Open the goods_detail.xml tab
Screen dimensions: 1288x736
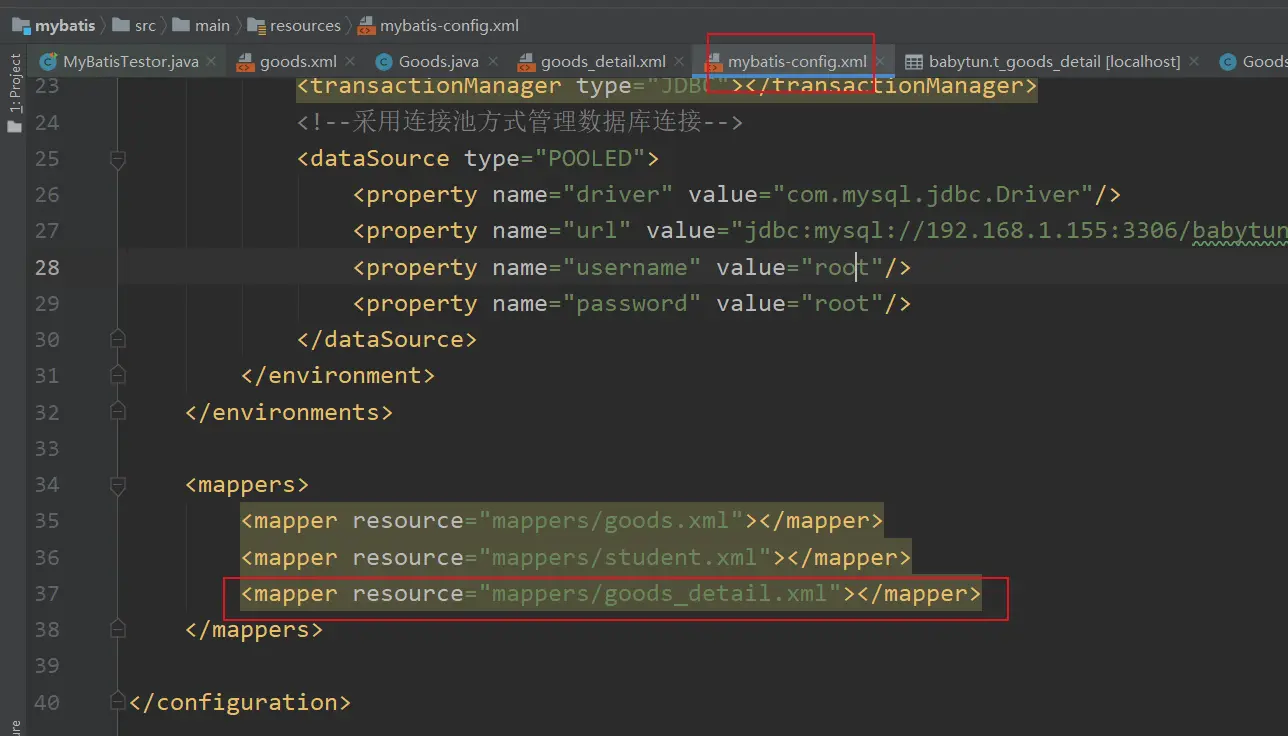coord(602,62)
